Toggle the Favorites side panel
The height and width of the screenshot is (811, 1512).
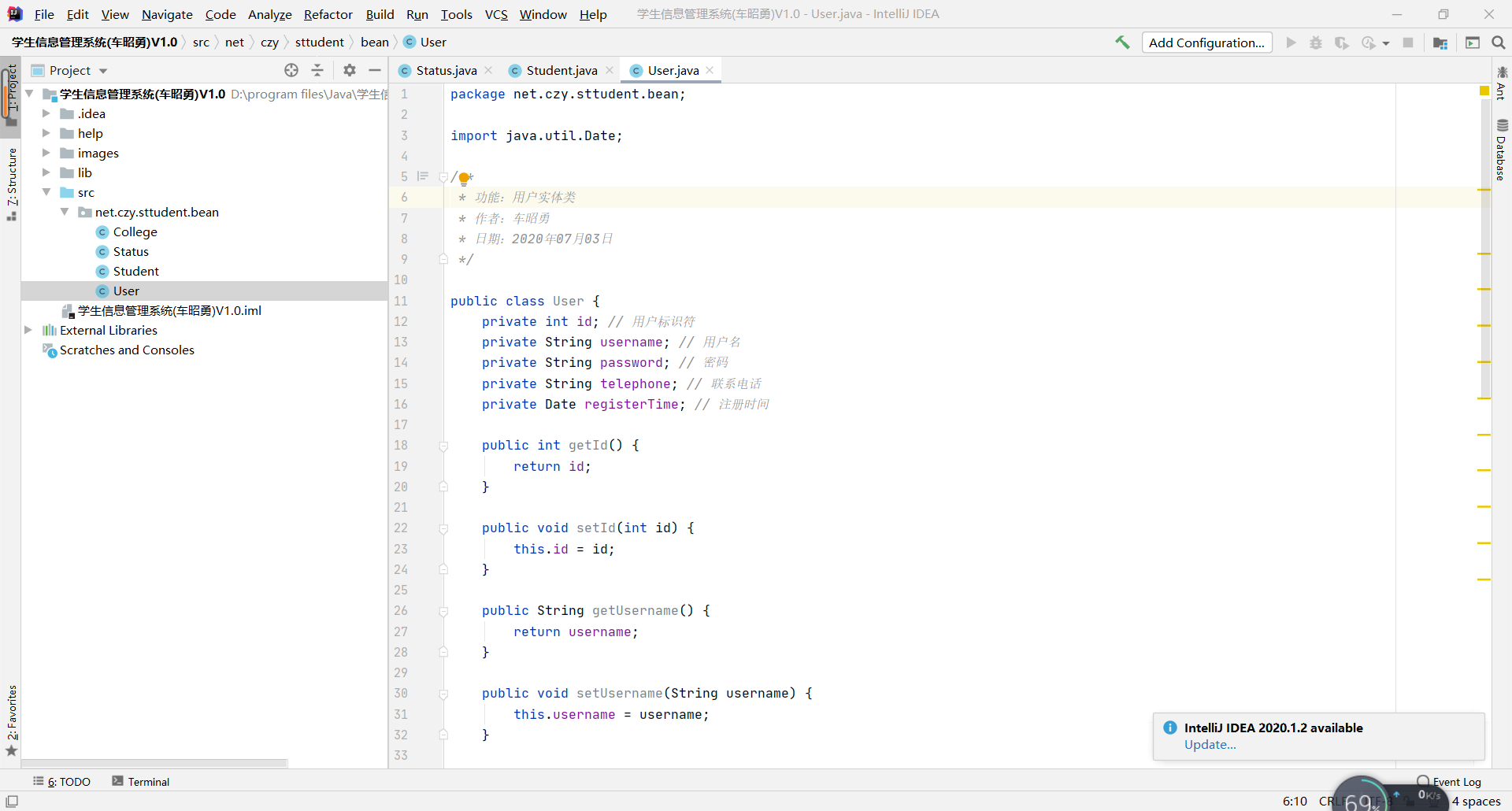(x=11, y=720)
